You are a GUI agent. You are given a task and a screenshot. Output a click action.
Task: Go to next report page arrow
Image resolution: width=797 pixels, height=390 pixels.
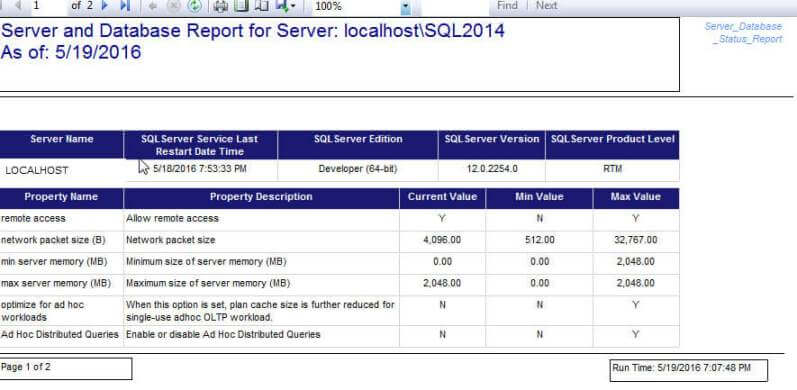click(105, 6)
